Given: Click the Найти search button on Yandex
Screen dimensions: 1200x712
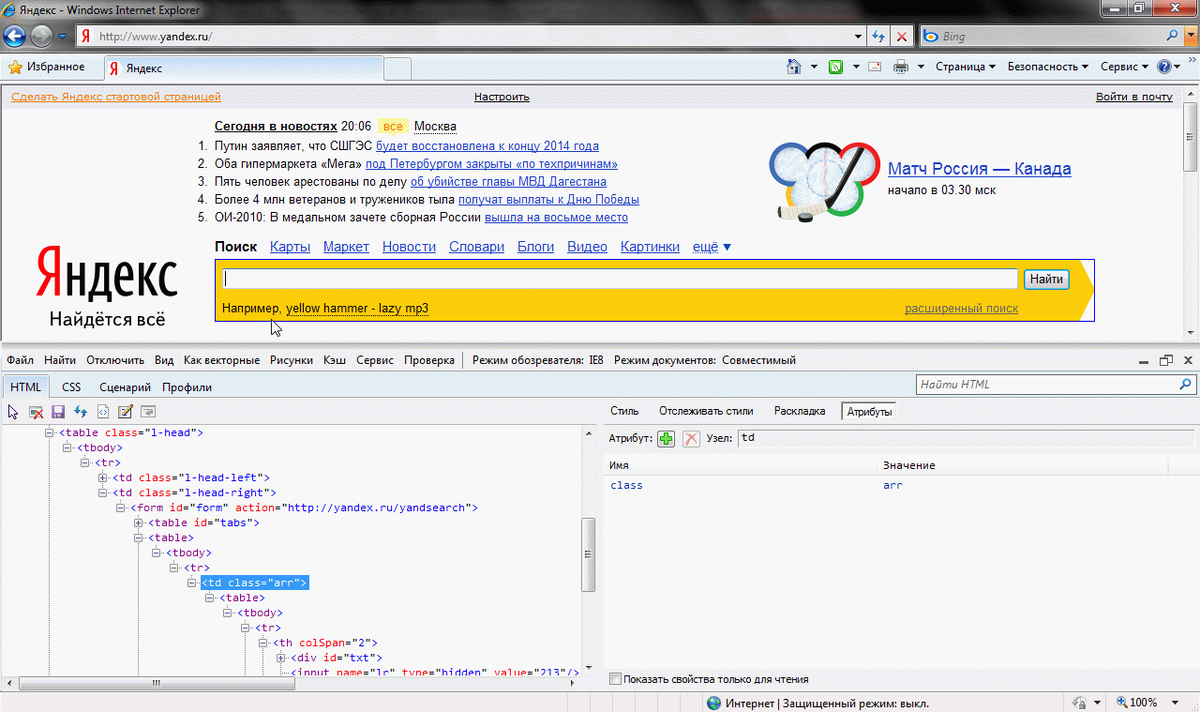Looking at the screenshot, I should (x=1046, y=279).
